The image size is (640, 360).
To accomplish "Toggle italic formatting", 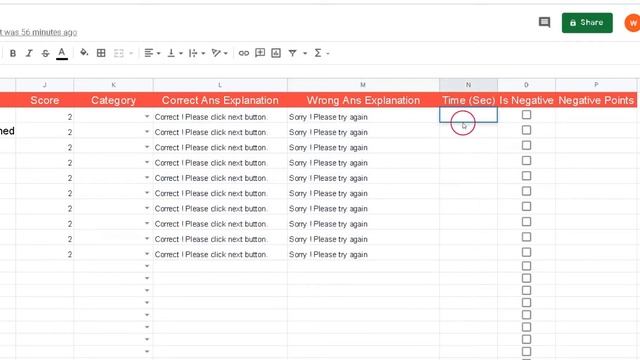I will pos(29,53).
